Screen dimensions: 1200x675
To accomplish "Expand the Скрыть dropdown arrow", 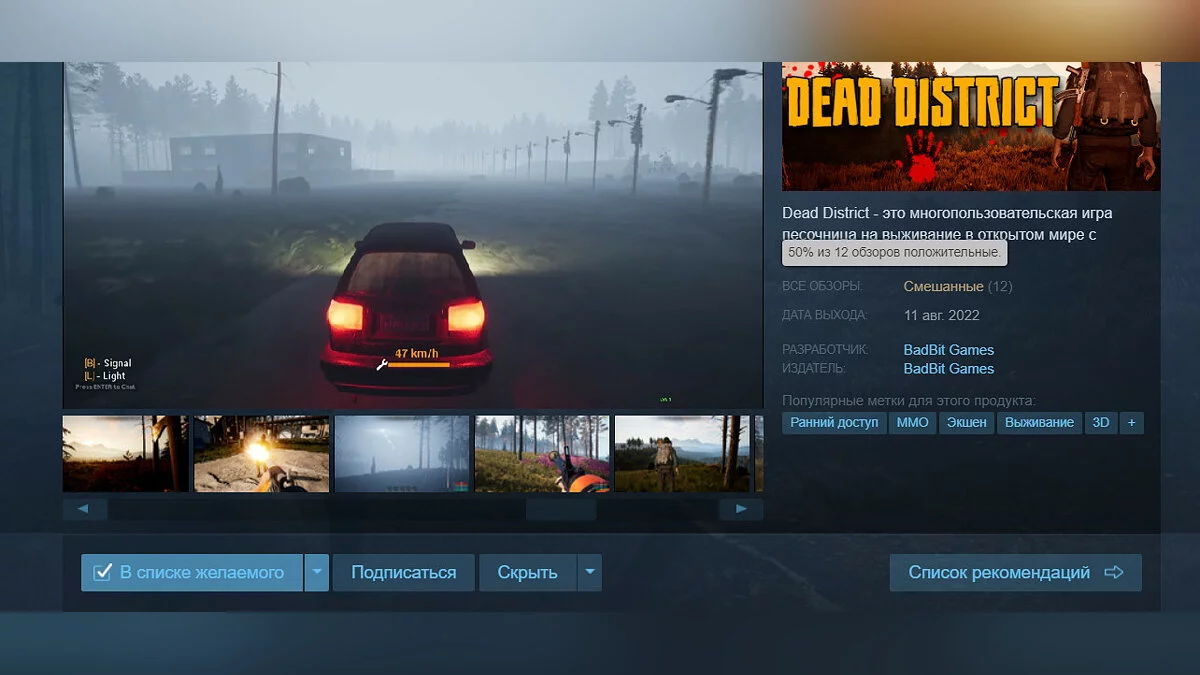I will click(590, 573).
